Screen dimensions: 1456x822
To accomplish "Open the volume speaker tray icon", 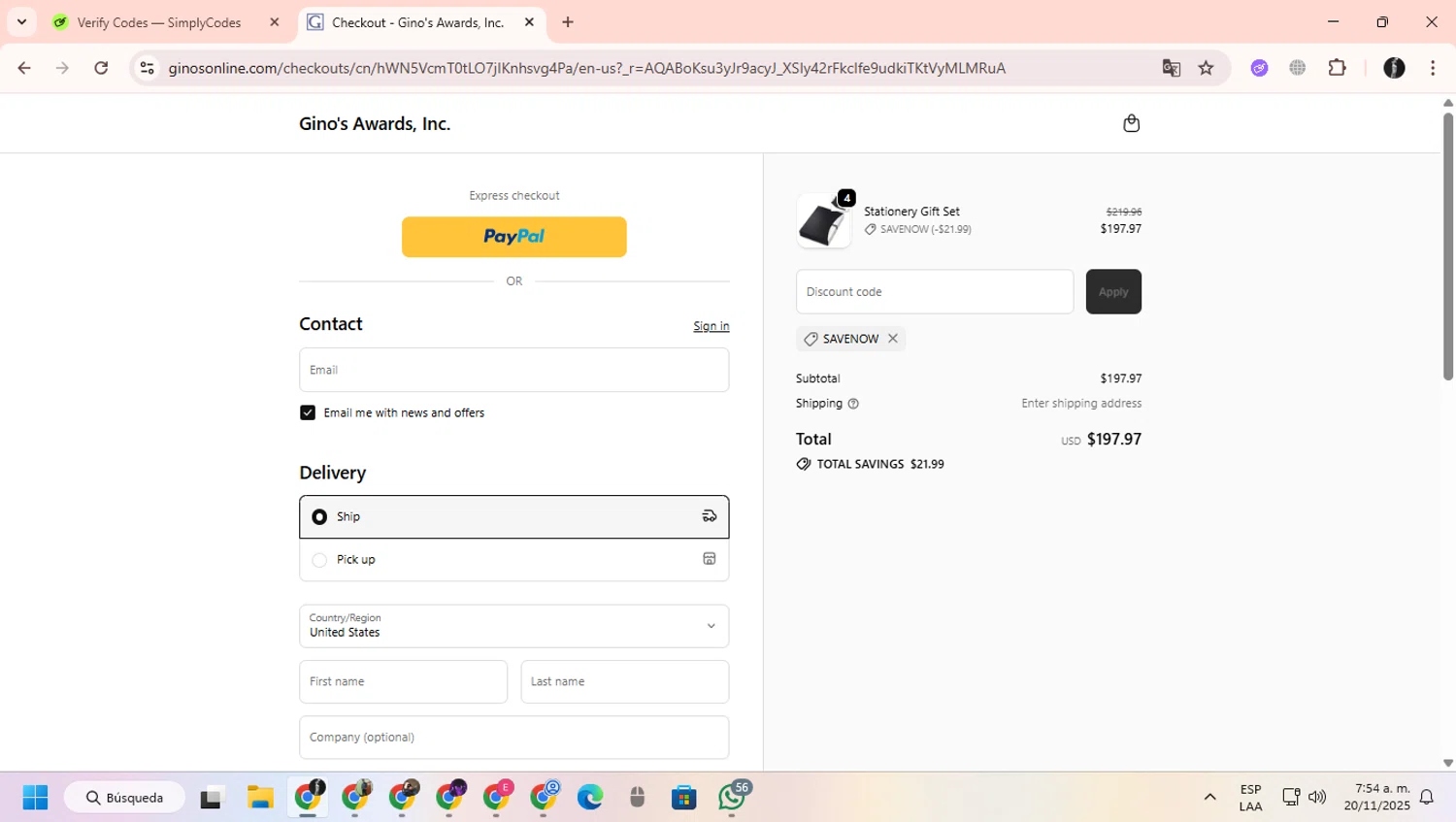I will click(x=1317, y=798).
